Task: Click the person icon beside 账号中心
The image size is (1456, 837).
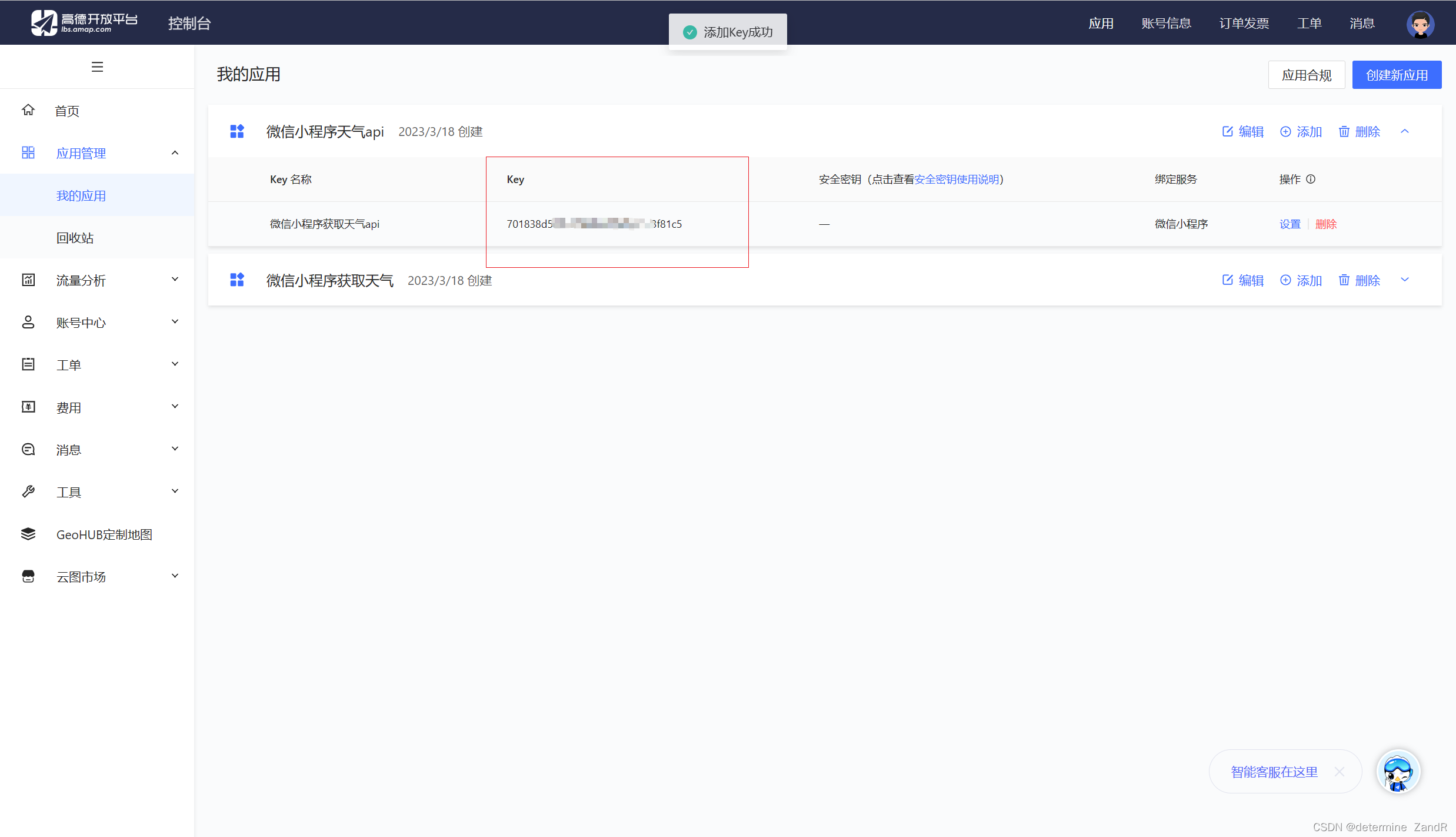Action: [x=28, y=322]
